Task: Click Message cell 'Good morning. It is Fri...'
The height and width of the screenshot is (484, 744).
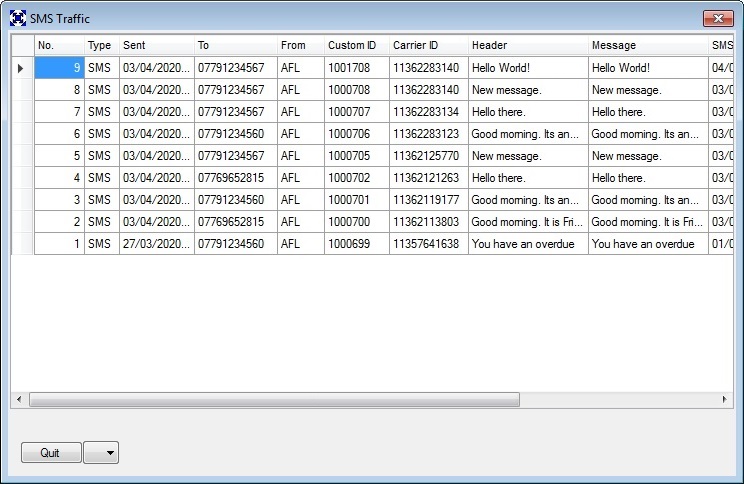Action: point(648,222)
